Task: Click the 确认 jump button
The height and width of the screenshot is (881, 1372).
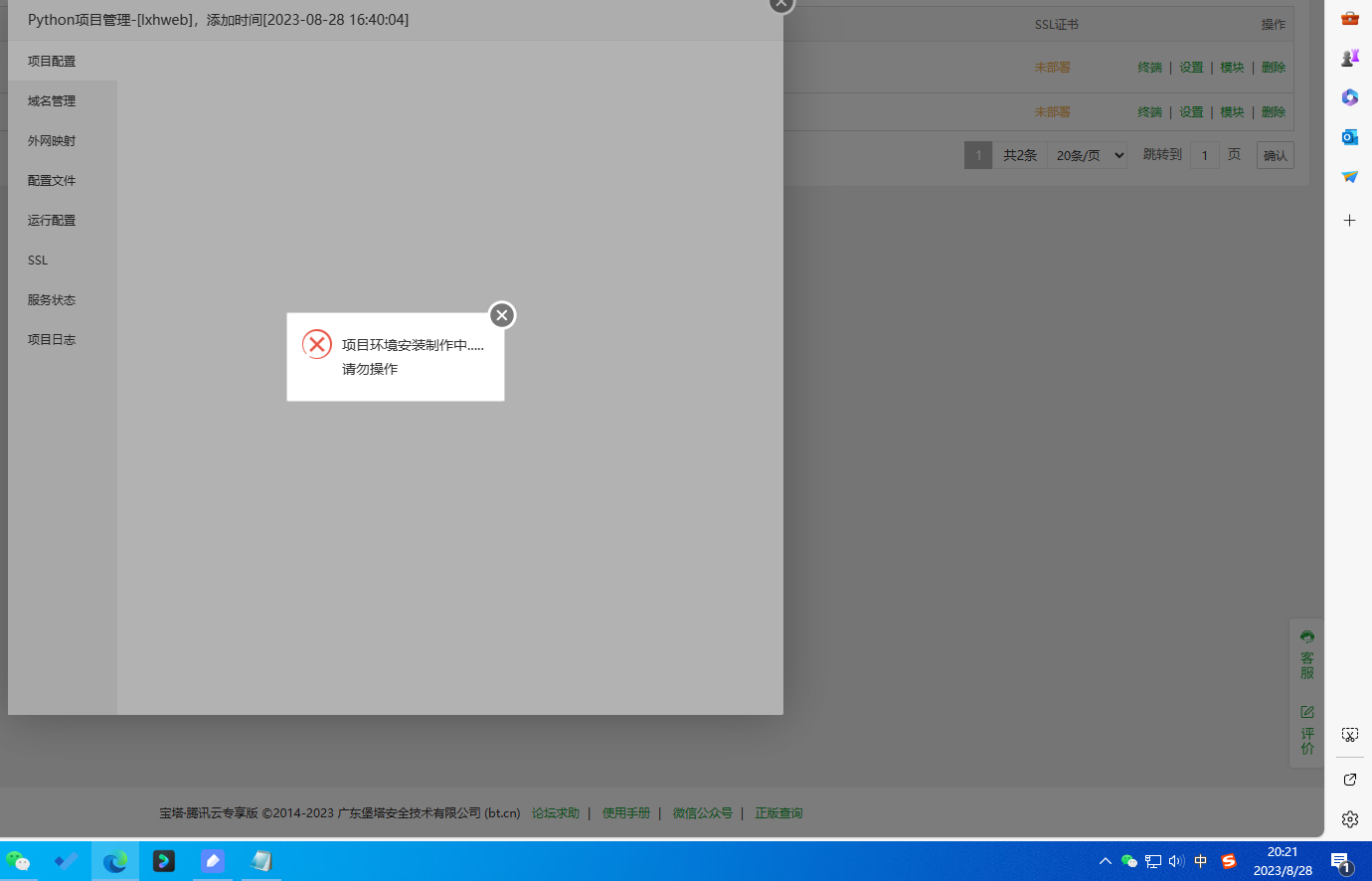Action: click(x=1276, y=155)
